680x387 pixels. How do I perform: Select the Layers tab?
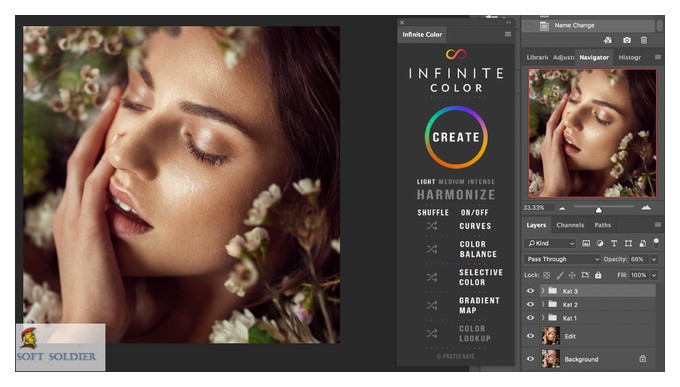click(x=536, y=225)
